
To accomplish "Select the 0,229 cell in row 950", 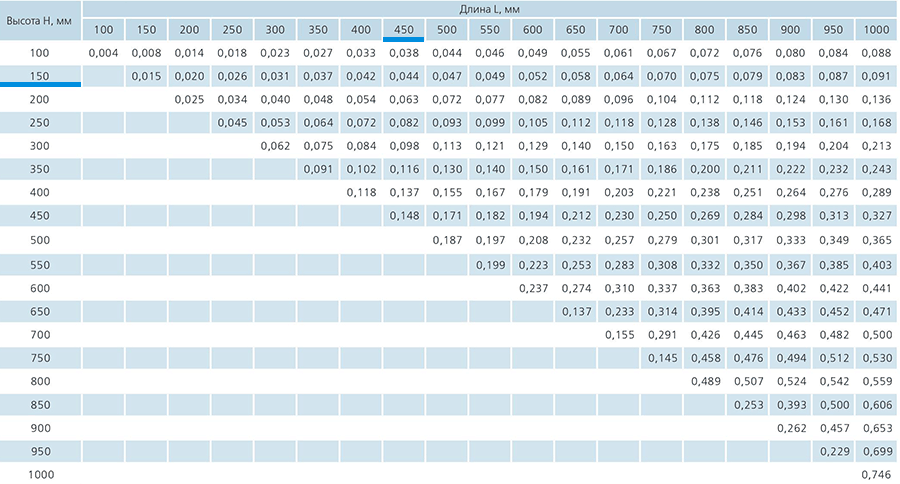I will [x=833, y=451].
